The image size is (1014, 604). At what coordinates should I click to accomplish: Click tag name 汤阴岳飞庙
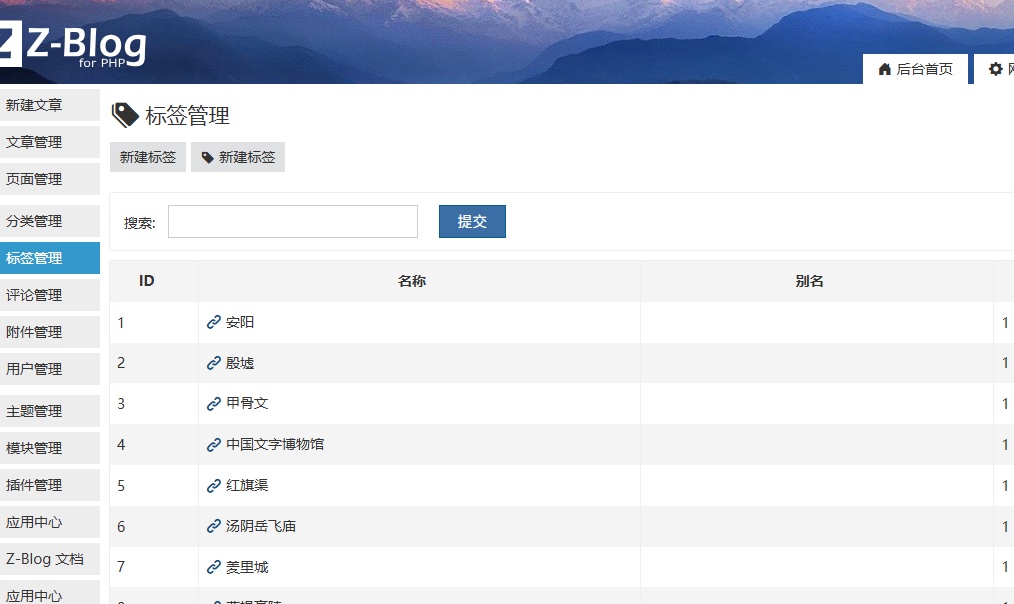pos(261,526)
